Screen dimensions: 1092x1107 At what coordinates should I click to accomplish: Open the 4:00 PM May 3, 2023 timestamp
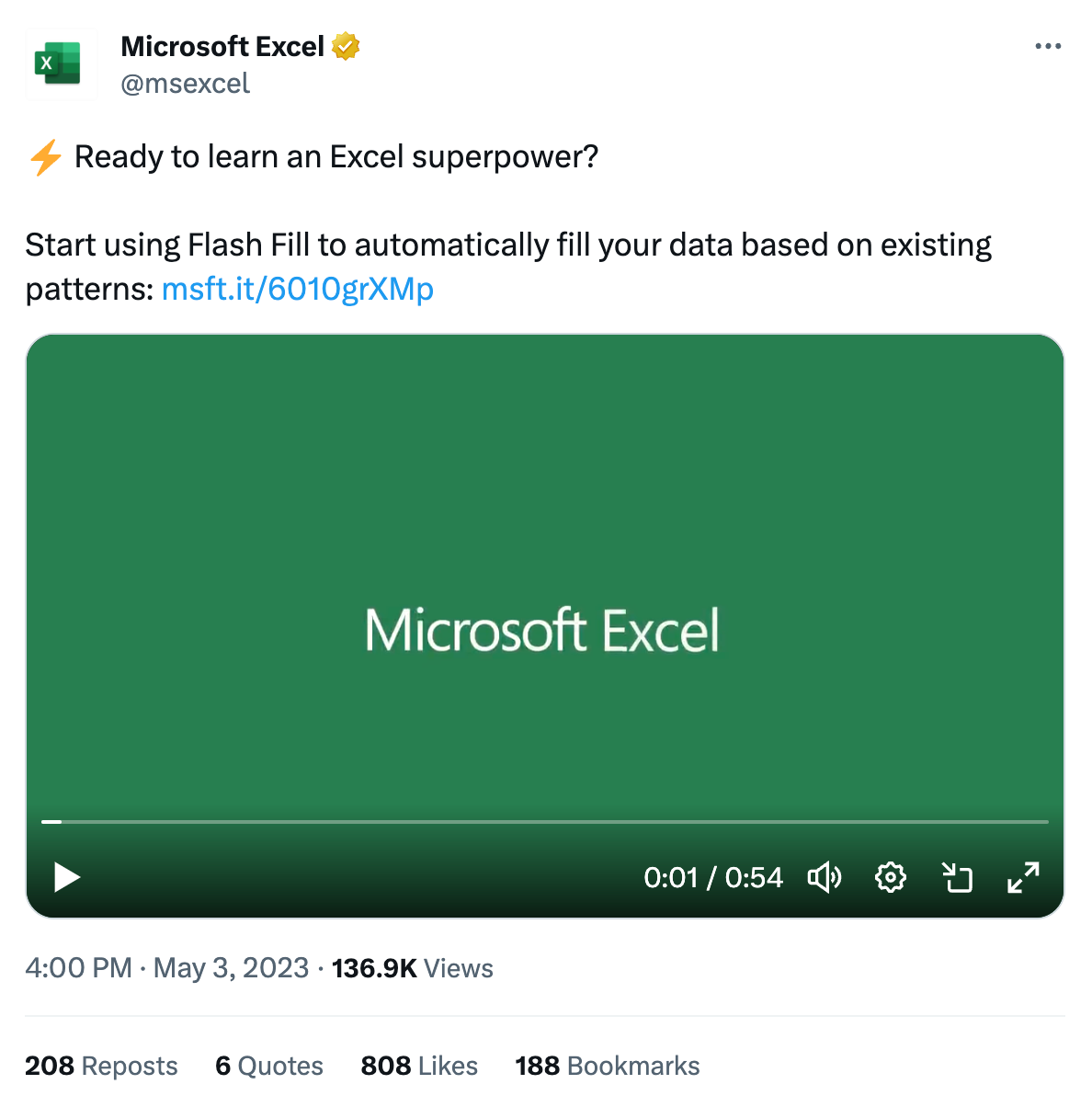[166, 968]
